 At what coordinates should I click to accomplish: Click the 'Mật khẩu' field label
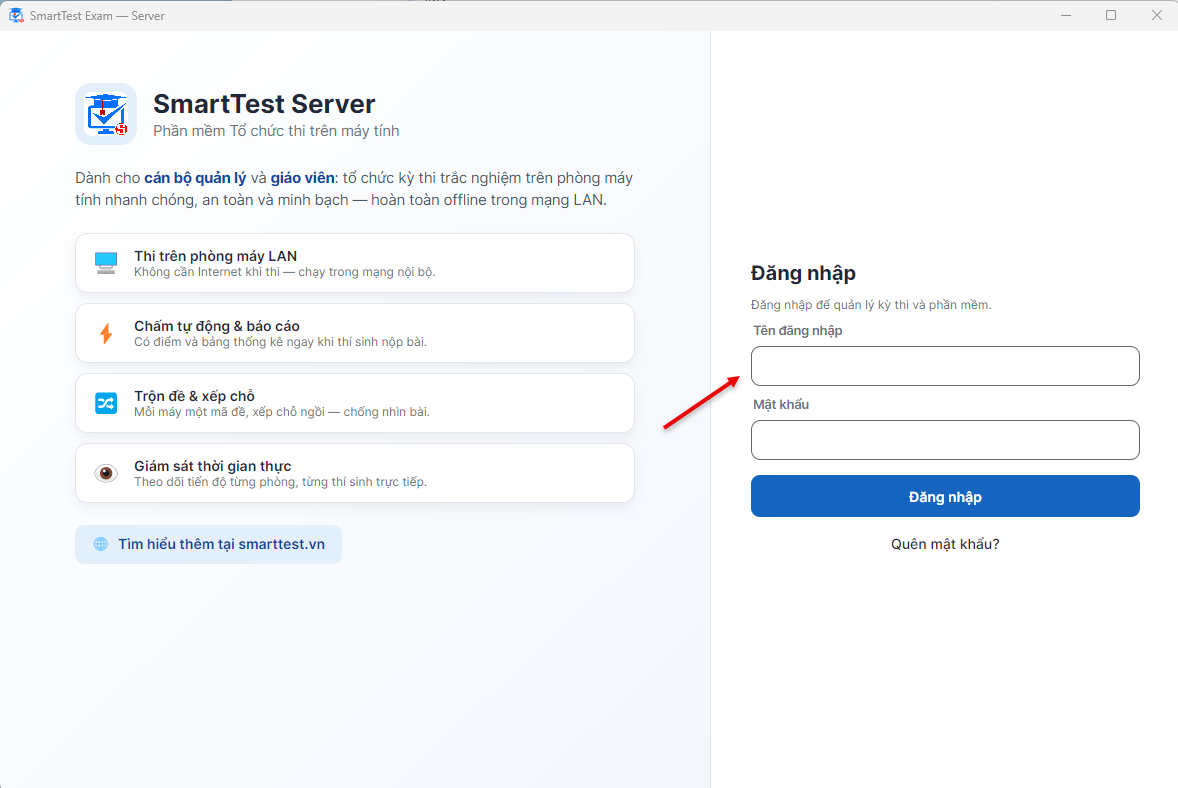coord(781,404)
